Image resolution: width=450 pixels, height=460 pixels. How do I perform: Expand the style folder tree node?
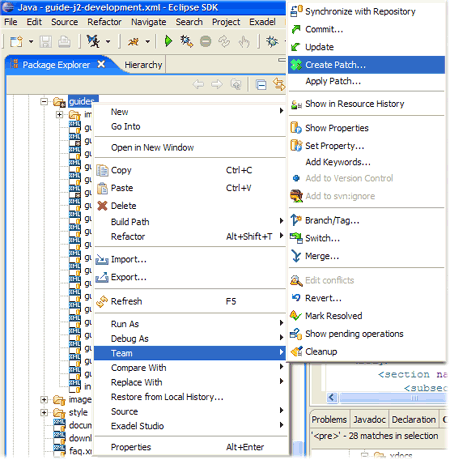point(44,412)
